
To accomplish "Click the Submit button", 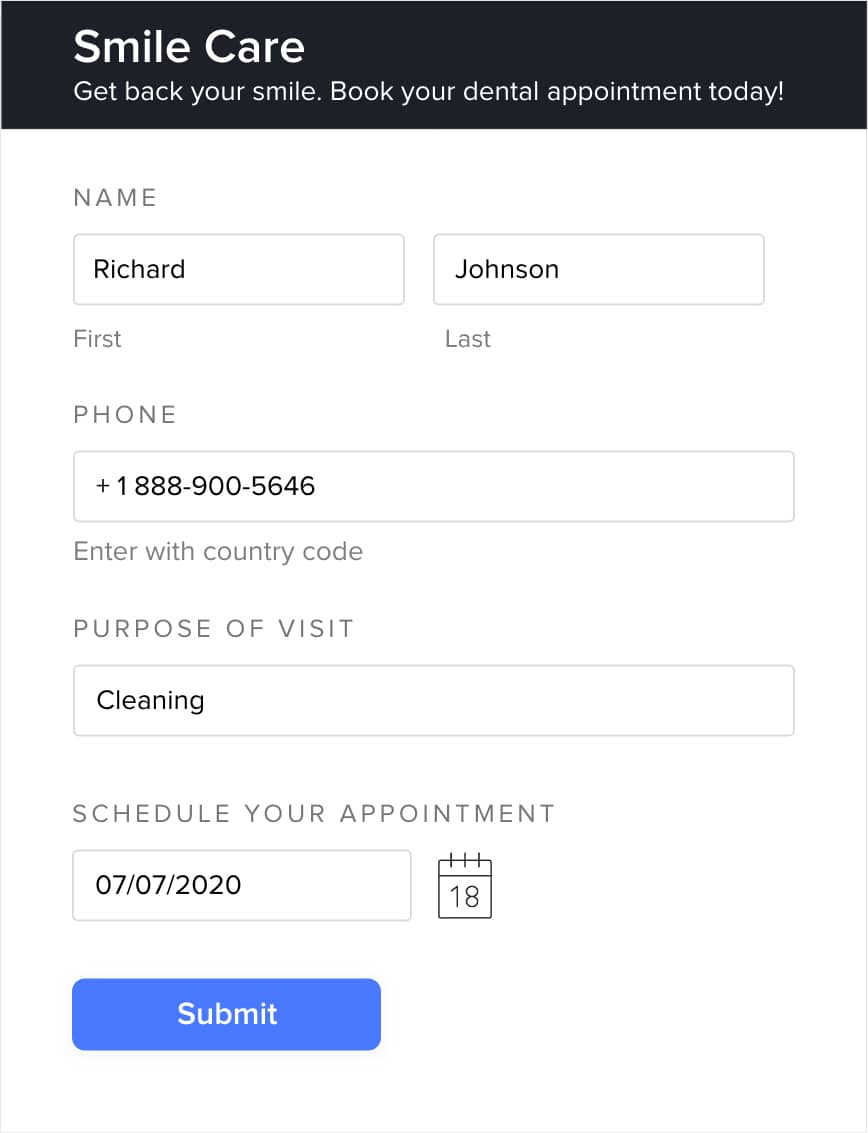I will tap(226, 1014).
